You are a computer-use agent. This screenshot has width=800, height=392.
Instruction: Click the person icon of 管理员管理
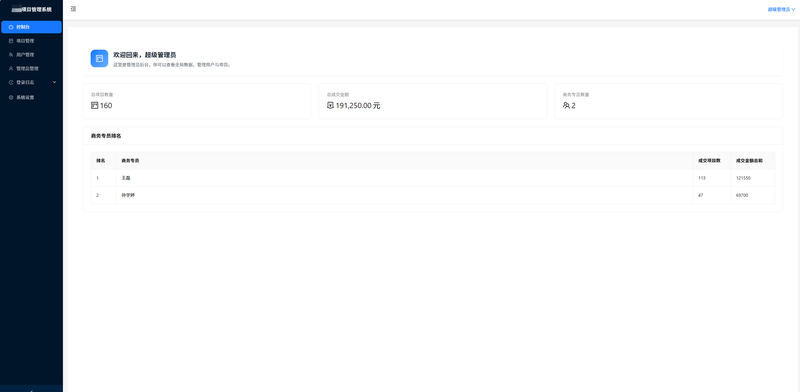tap(11, 68)
